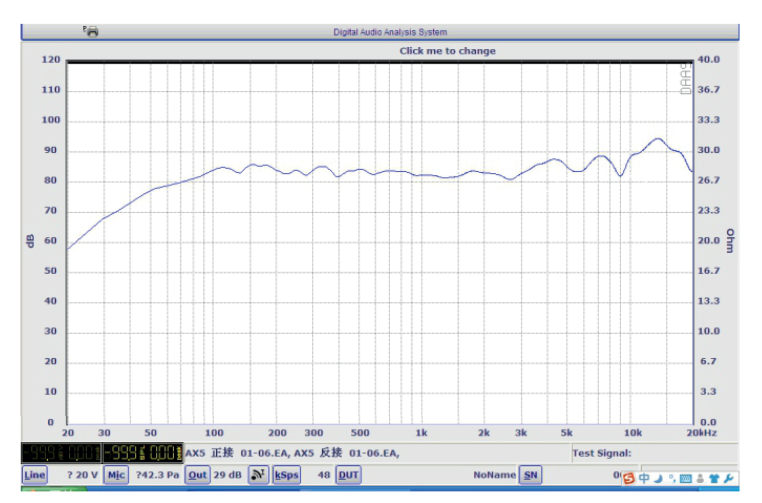Click the left level meter display
This screenshot has width=762, height=503.
61,453
